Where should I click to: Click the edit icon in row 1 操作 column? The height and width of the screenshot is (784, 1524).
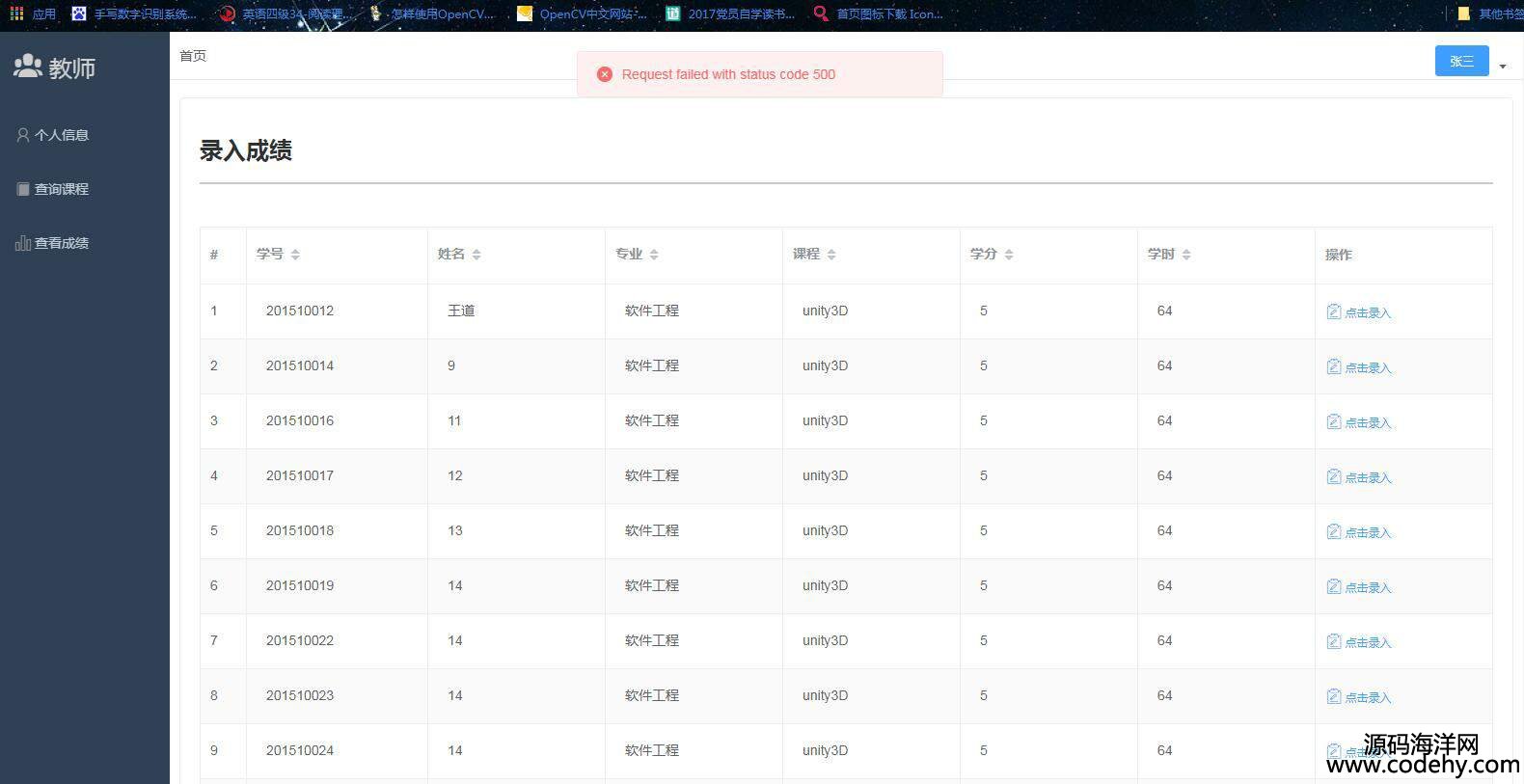pyautogui.click(x=1334, y=311)
